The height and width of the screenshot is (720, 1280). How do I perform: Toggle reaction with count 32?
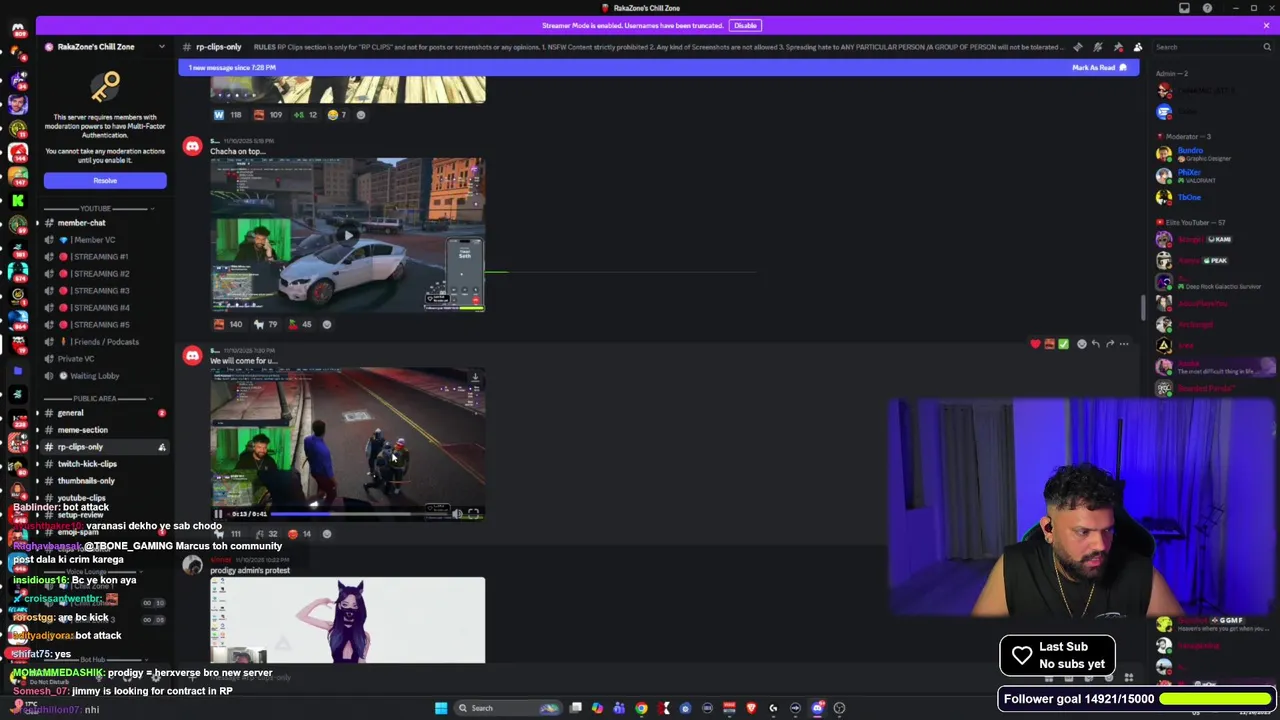click(x=266, y=534)
